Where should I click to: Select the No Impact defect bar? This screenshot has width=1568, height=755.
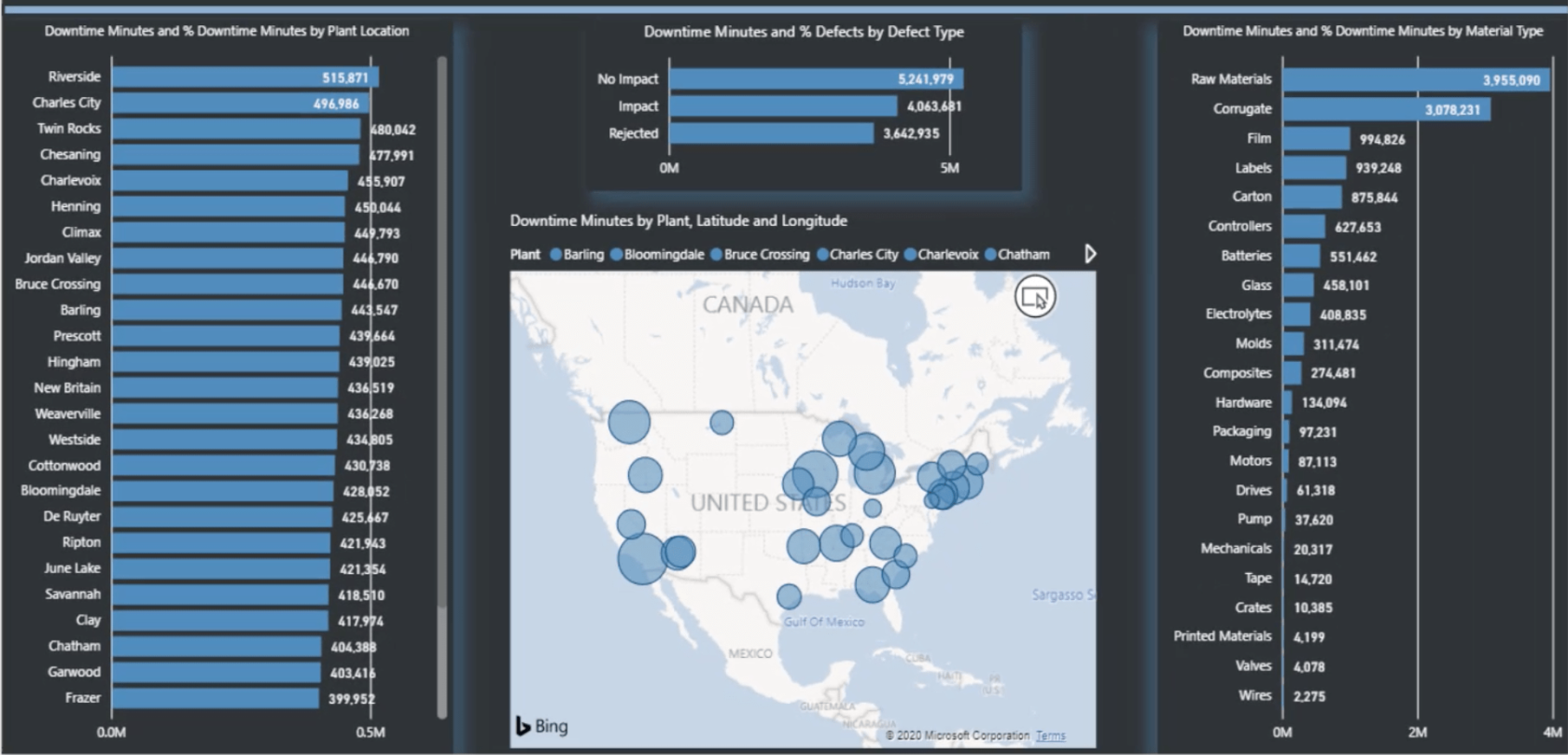pyautogui.click(x=817, y=79)
